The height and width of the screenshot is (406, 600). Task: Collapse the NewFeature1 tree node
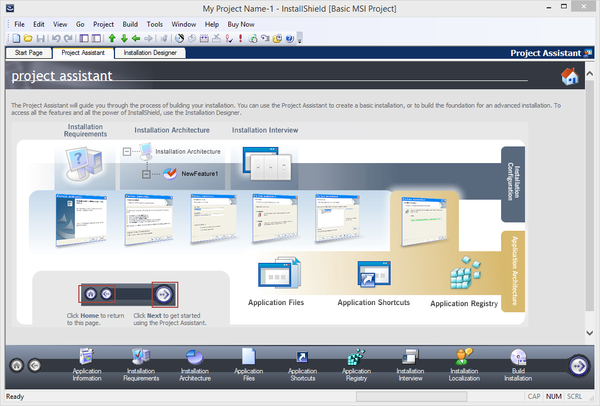pyautogui.click(x=146, y=174)
